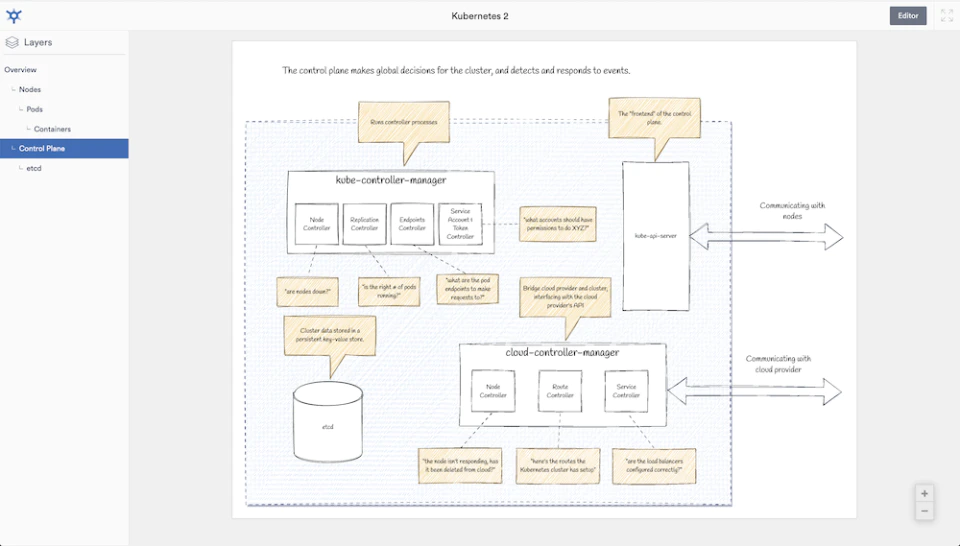
Task: Click the 'are nodes down?' note
Action: pos(307,292)
